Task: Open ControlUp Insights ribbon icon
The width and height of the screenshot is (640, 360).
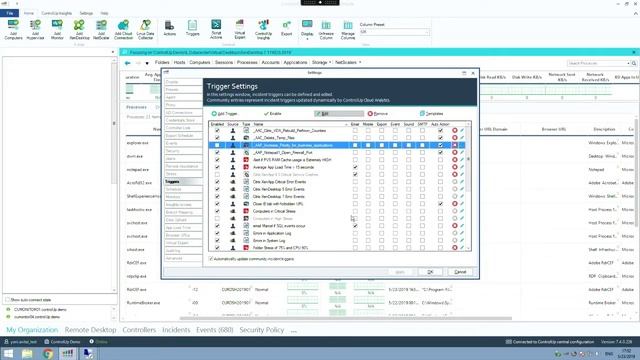Action: pyautogui.click(x=263, y=24)
